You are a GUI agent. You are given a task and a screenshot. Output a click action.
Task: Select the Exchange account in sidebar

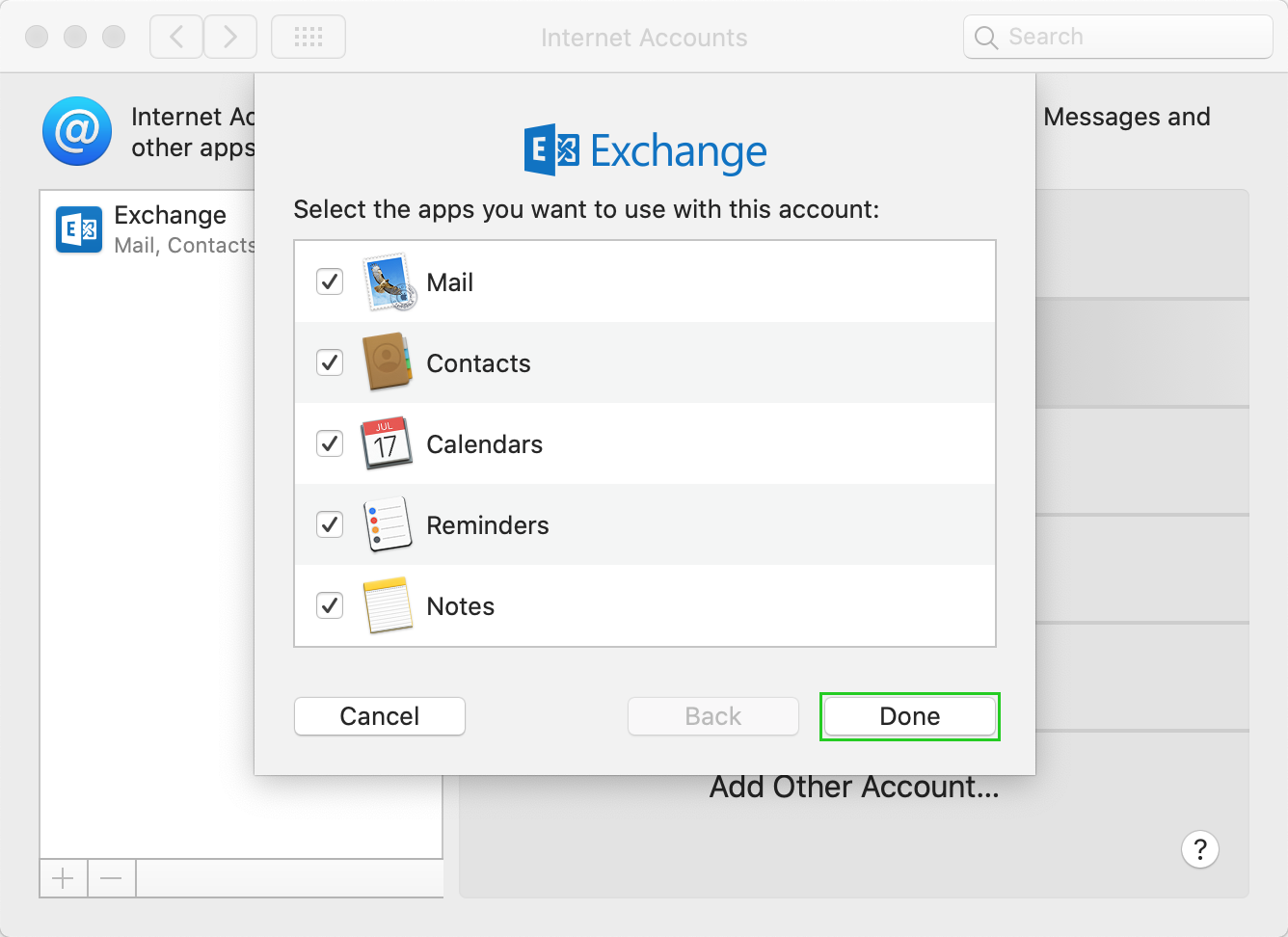point(154,228)
